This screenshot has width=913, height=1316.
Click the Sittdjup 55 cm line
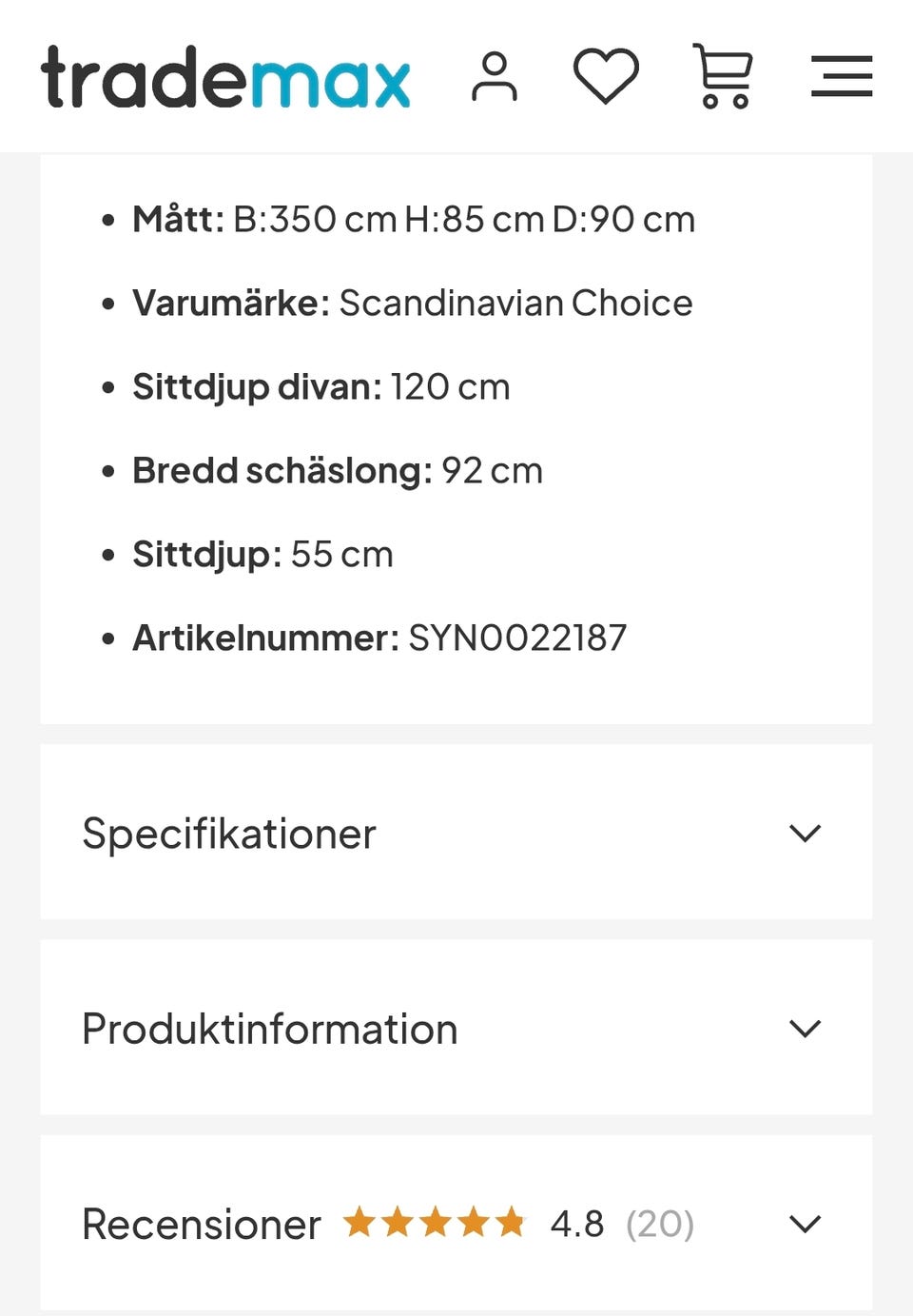click(262, 555)
